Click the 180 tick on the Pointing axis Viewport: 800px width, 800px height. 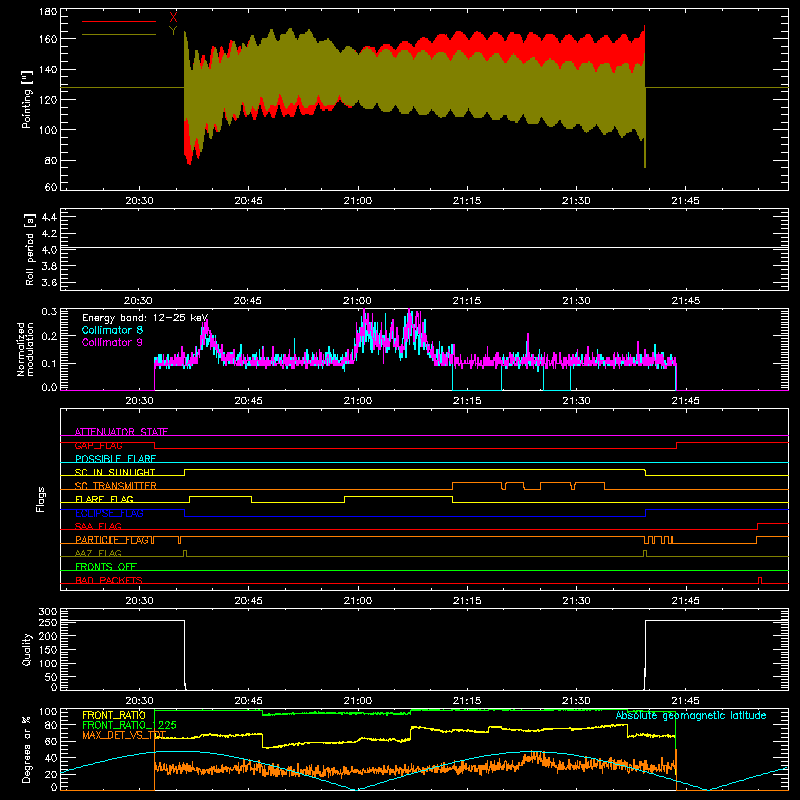click(x=48, y=12)
